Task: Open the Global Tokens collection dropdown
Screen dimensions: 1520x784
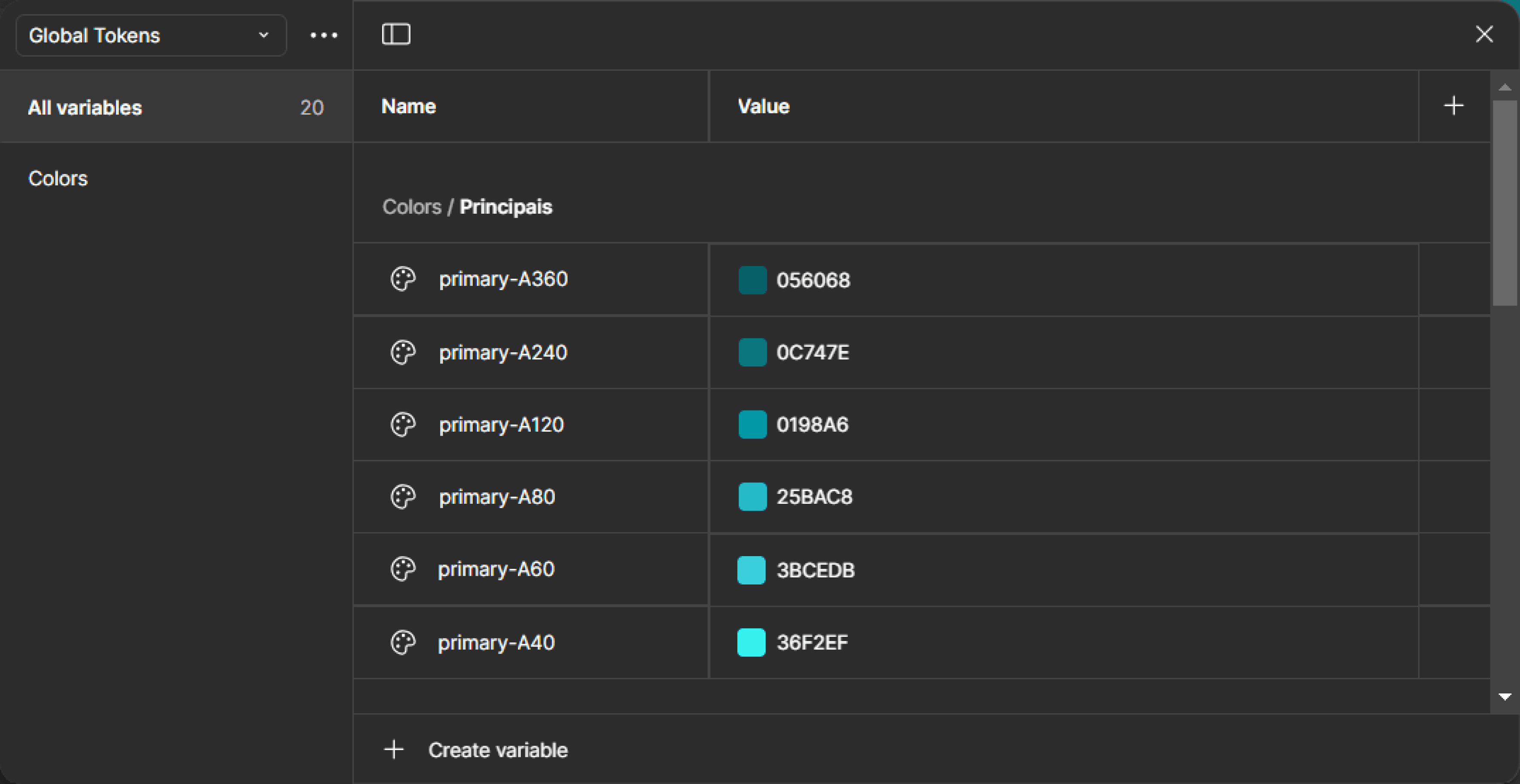Action: (151, 35)
